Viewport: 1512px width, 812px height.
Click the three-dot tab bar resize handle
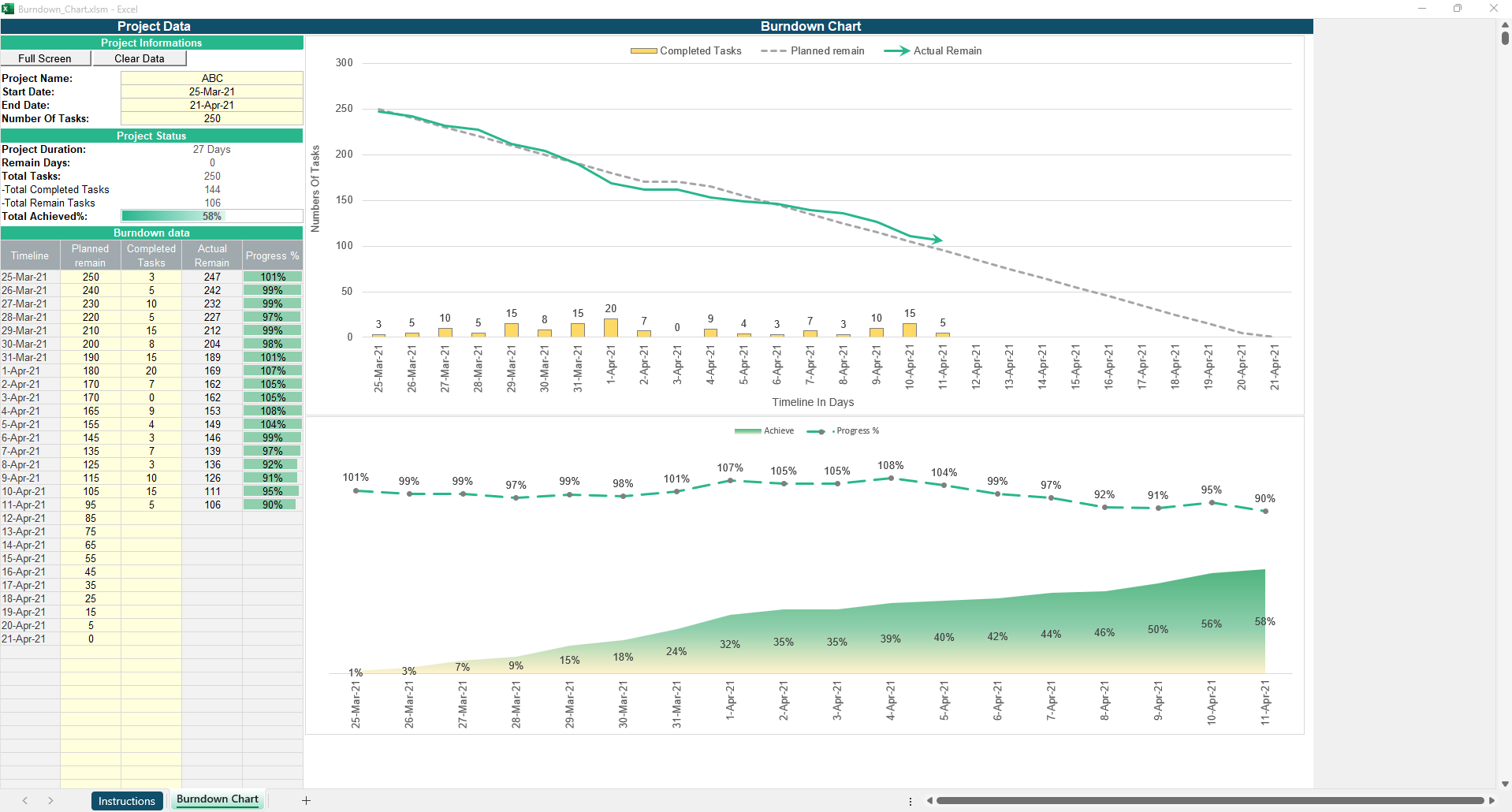click(911, 801)
